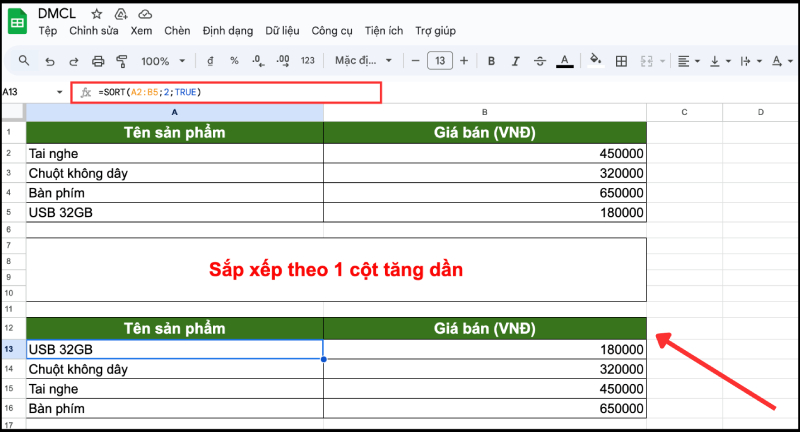The width and height of the screenshot is (800, 432).
Task: Open the borders menu
Action: (x=621, y=61)
